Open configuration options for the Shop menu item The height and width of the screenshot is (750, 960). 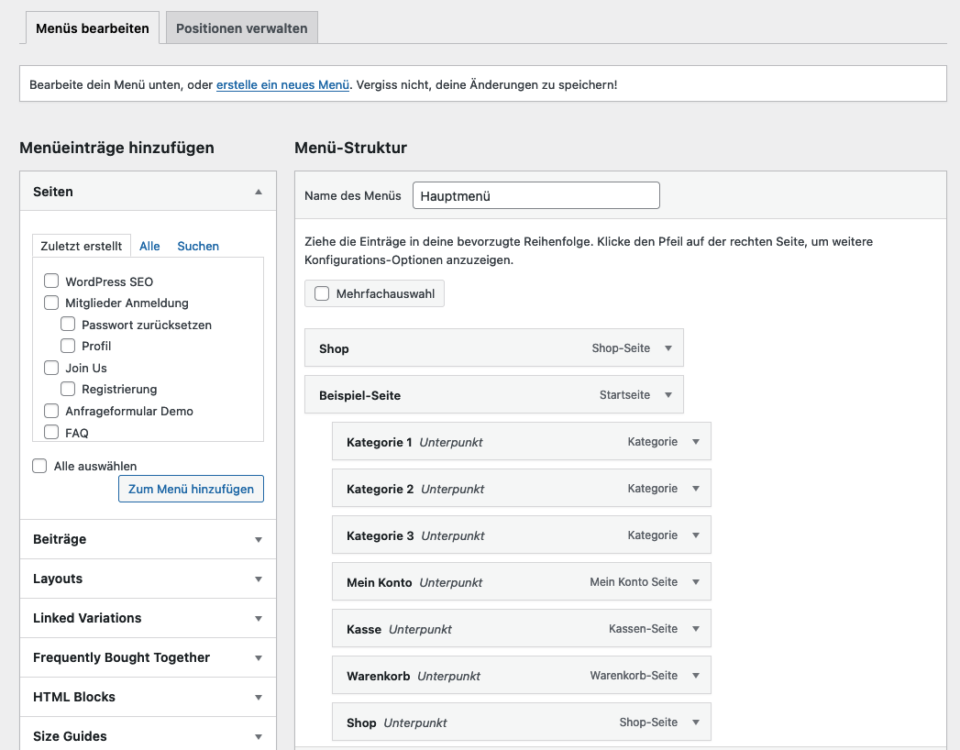[x=669, y=348]
